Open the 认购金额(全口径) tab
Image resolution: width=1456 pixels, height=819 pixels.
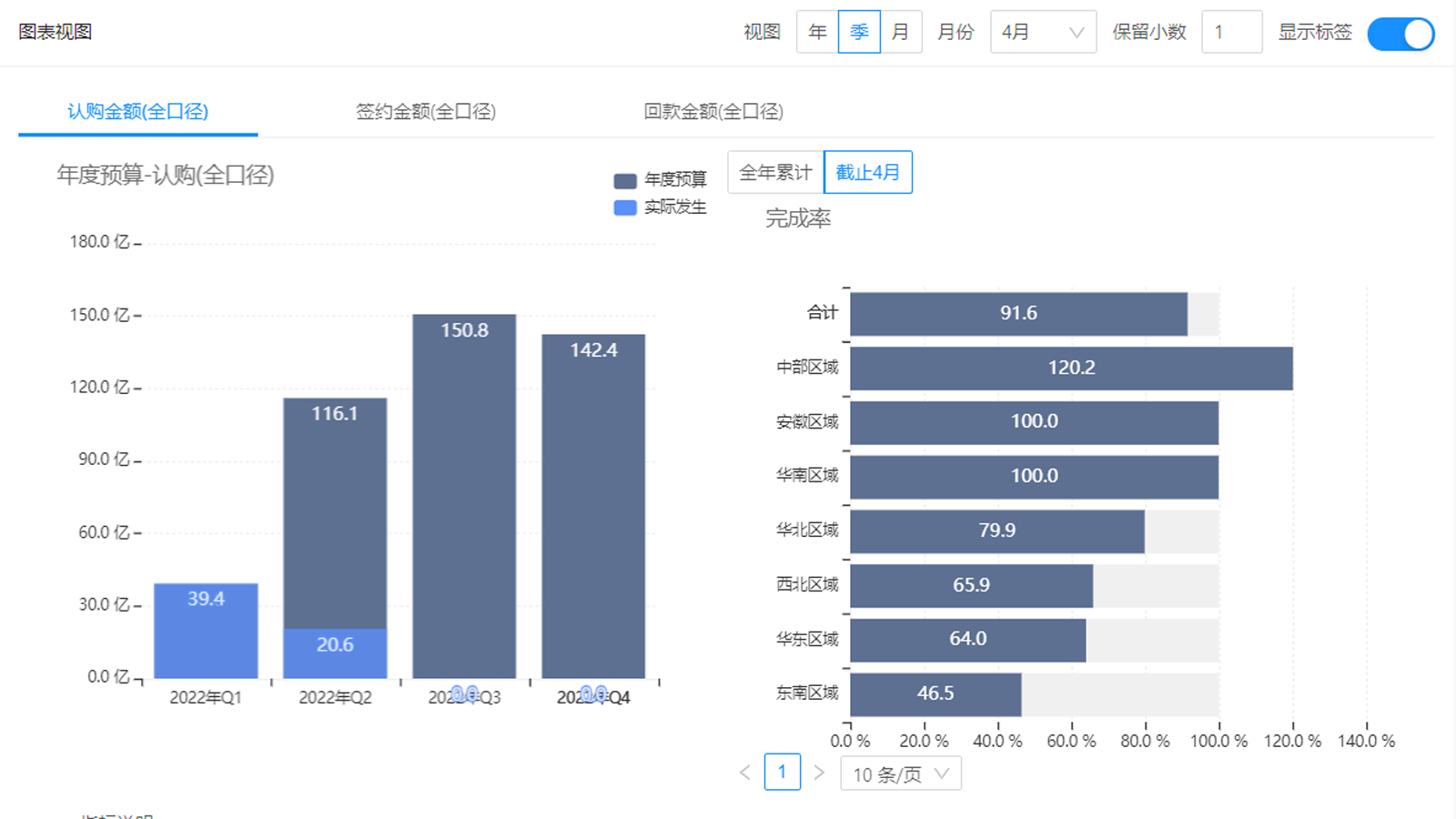click(138, 112)
